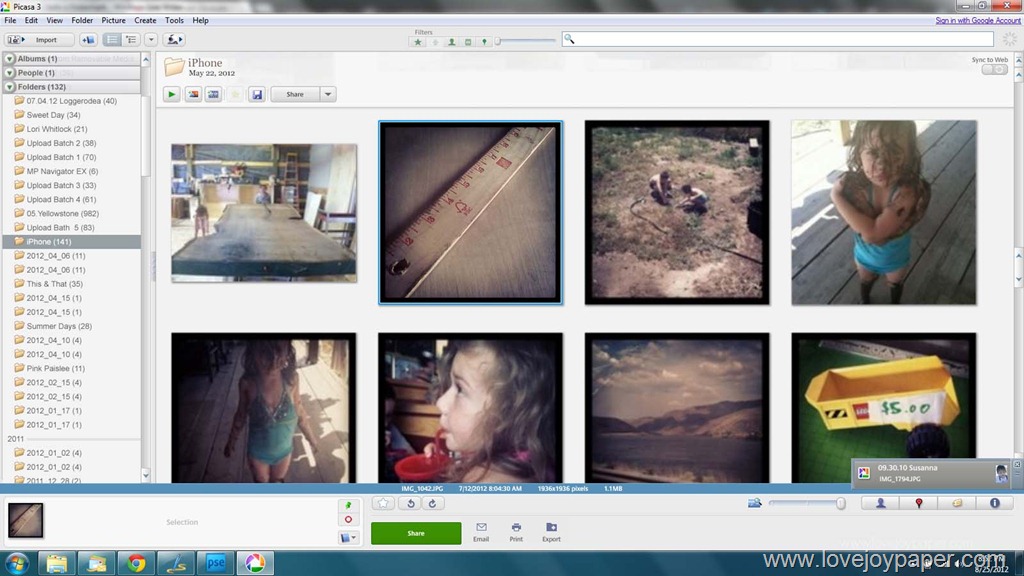Open the folder Share dropdown arrow
Screen dimensions: 1024x576
[328, 95]
